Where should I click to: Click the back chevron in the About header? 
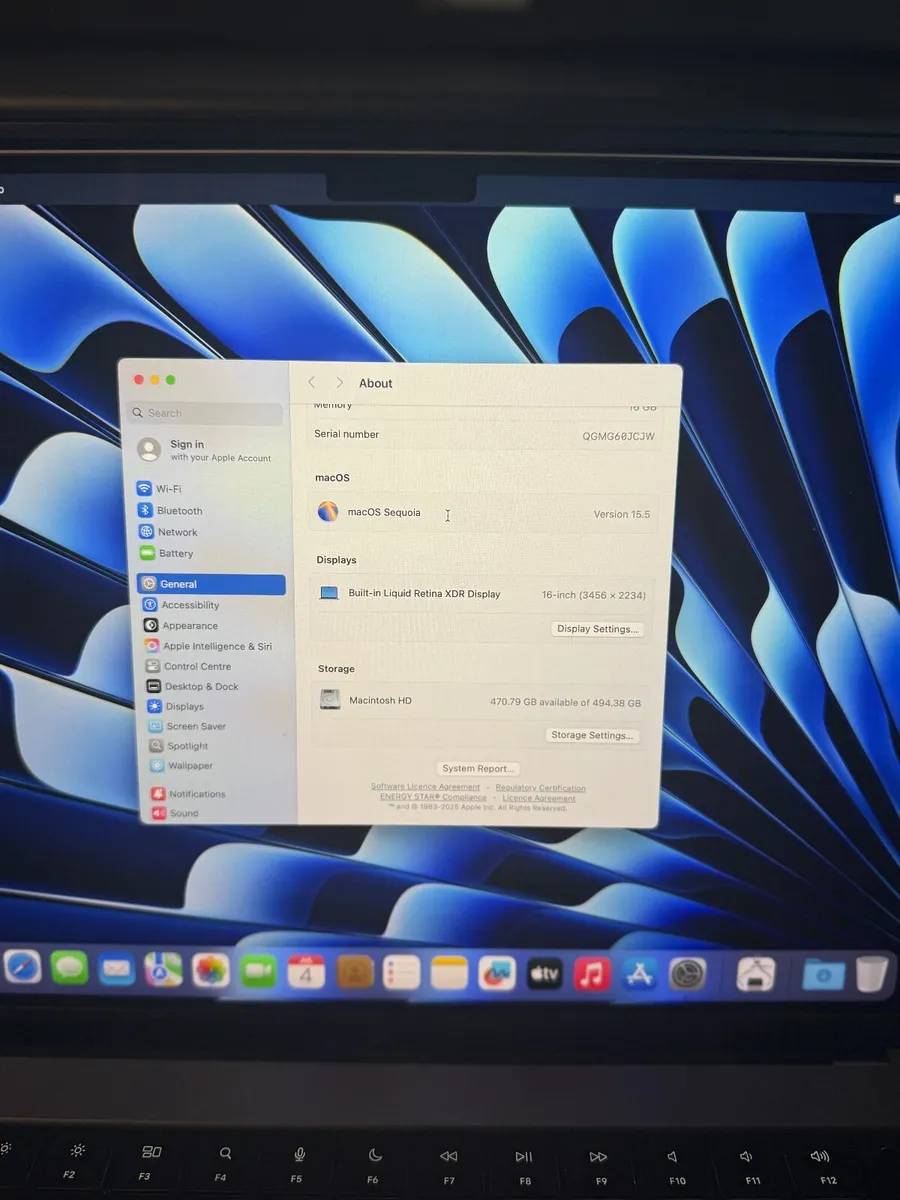(311, 382)
